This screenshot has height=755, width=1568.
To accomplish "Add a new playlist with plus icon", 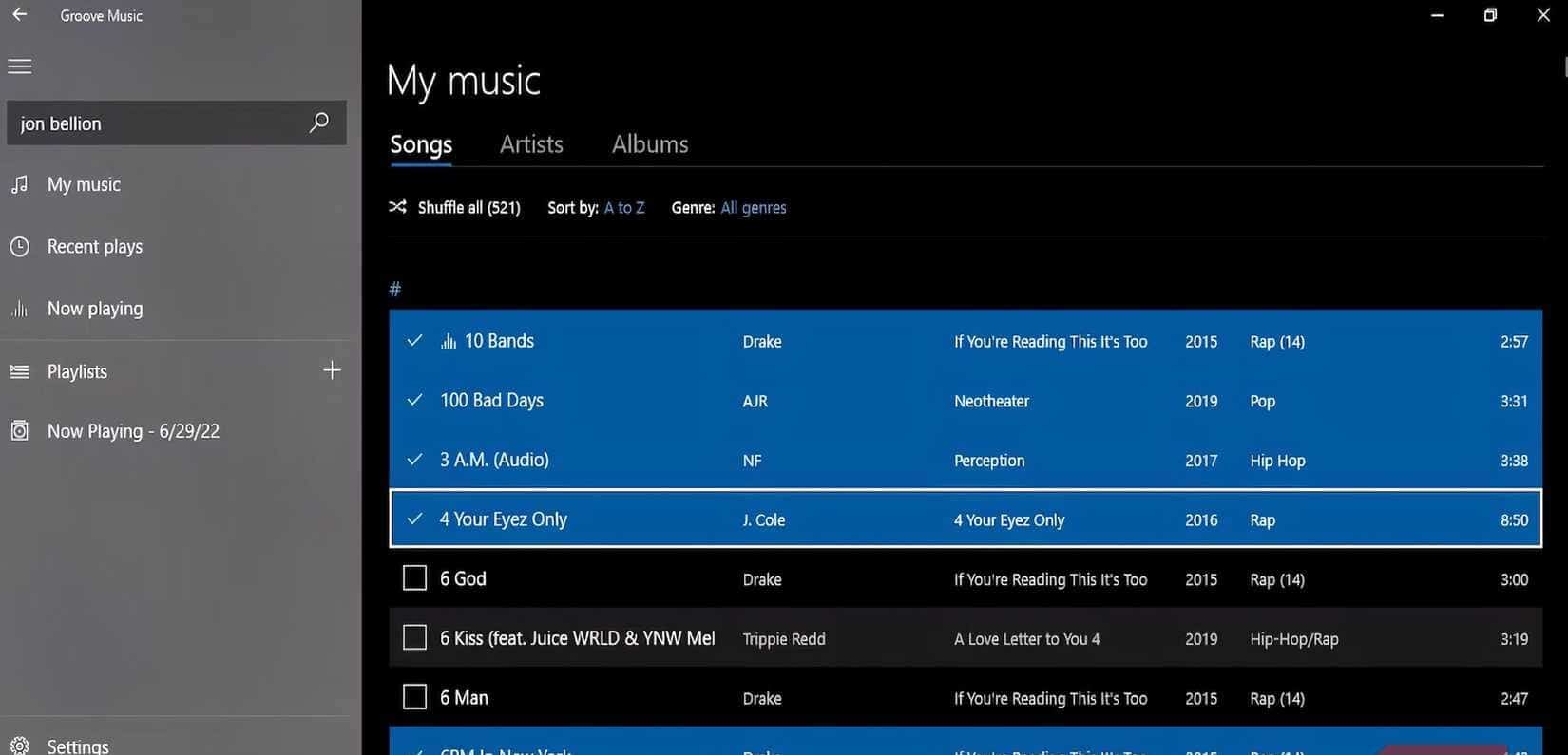I will pyautogui.click(x=332, y=370).
